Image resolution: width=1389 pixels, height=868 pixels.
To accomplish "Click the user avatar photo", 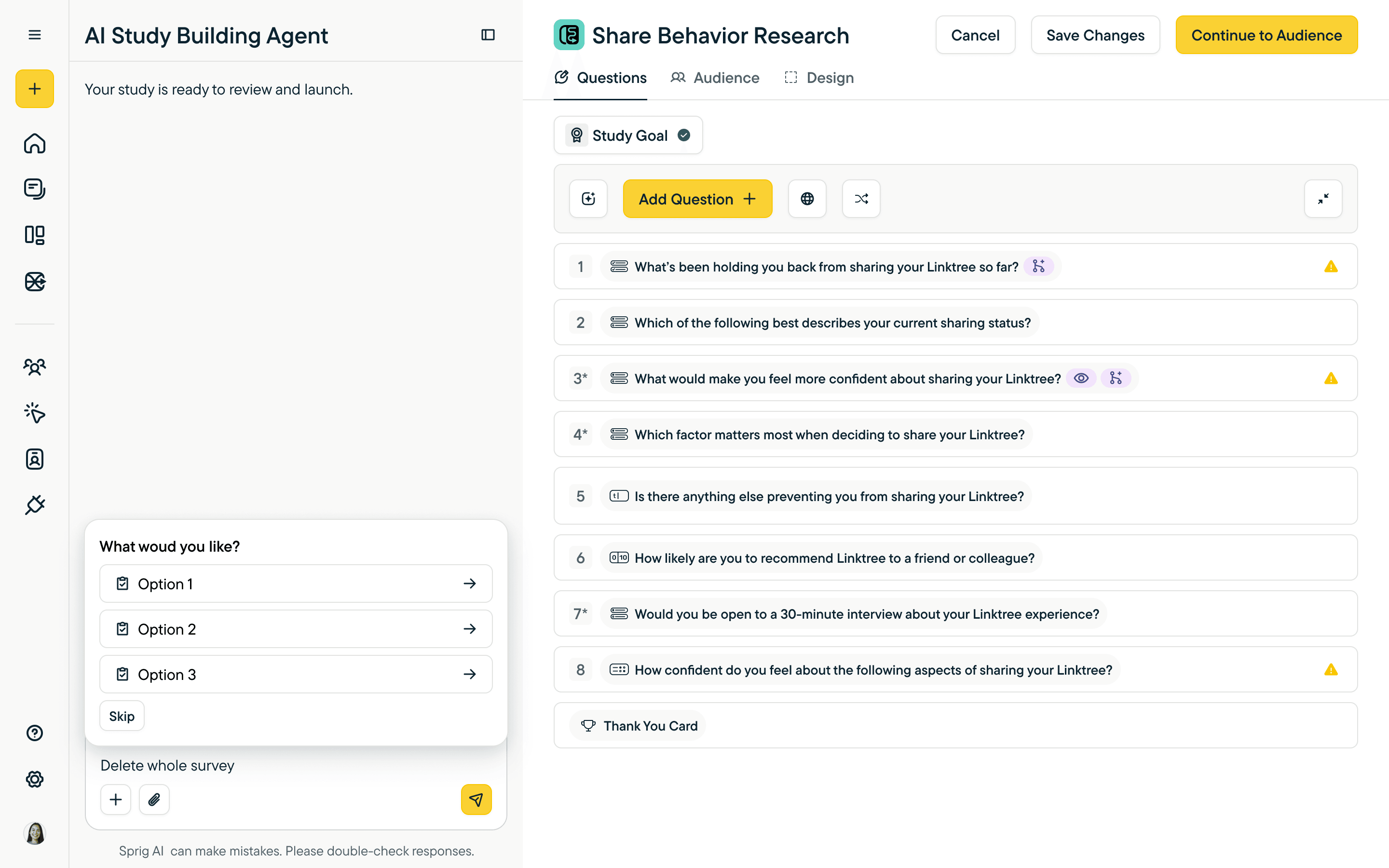I will coord(34,833).
